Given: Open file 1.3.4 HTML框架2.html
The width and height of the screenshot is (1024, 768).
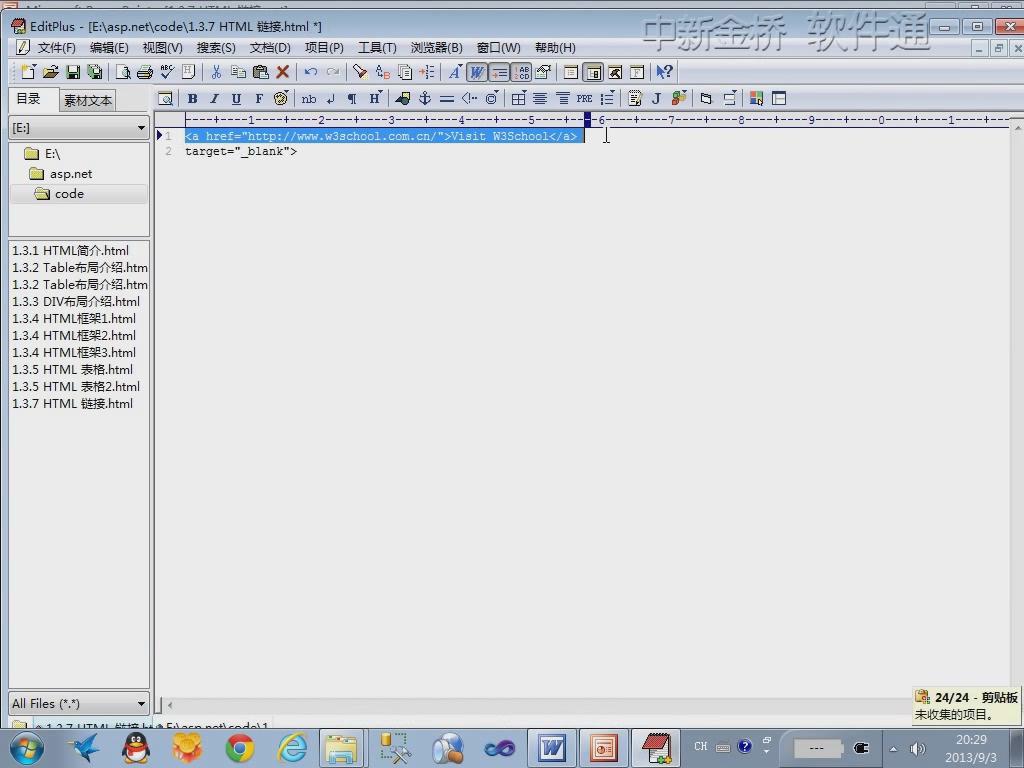Looking at the screenshot, I should (74, 336).
